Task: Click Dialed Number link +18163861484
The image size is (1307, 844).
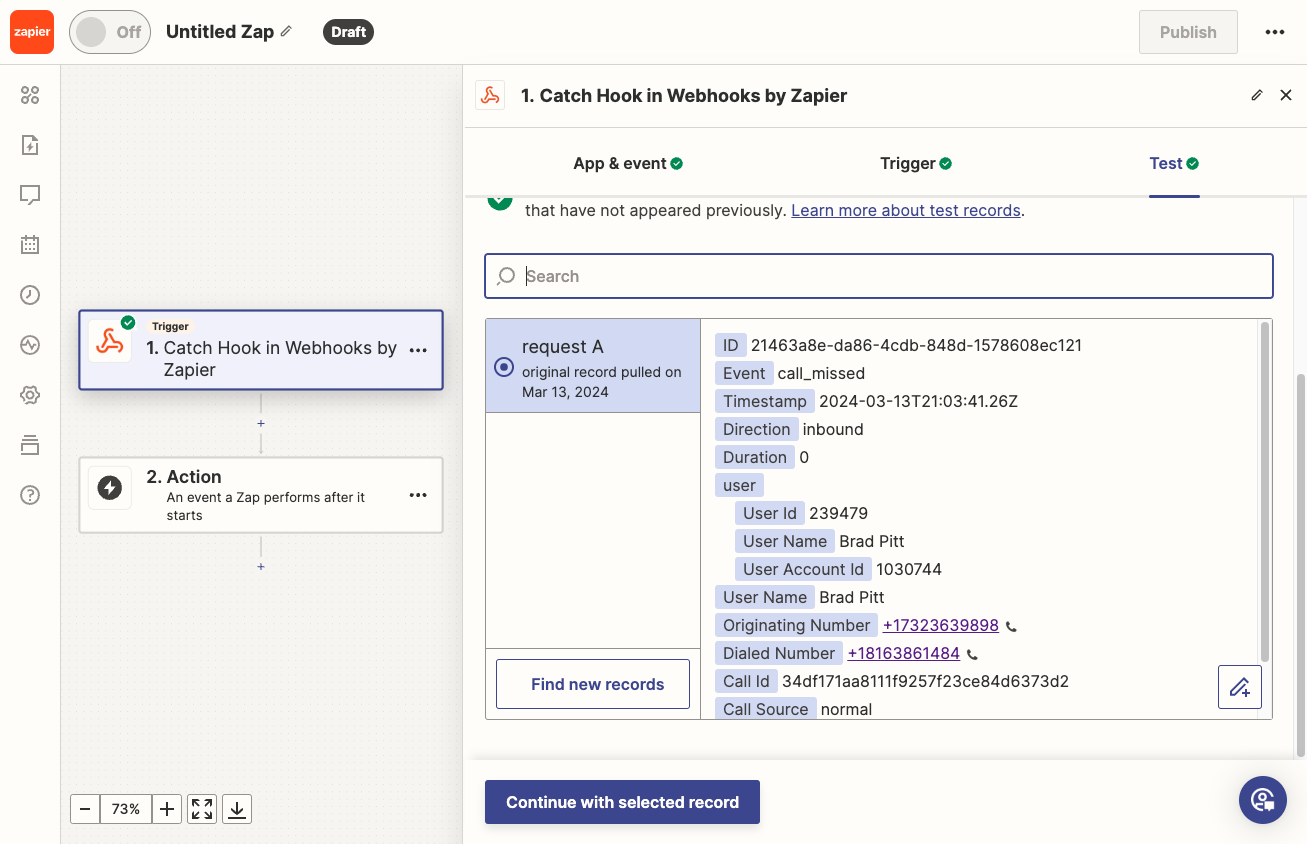Action: point(904,653)
